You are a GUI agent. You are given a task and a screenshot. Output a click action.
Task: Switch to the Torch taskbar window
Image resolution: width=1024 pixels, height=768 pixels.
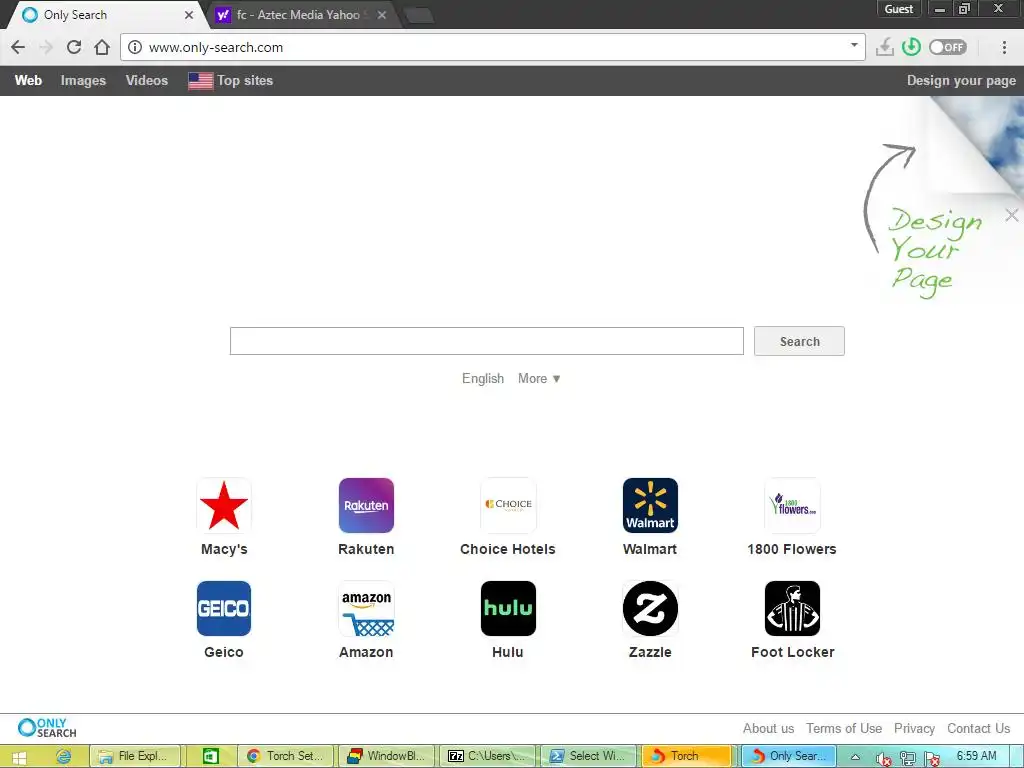coord(689,756)
